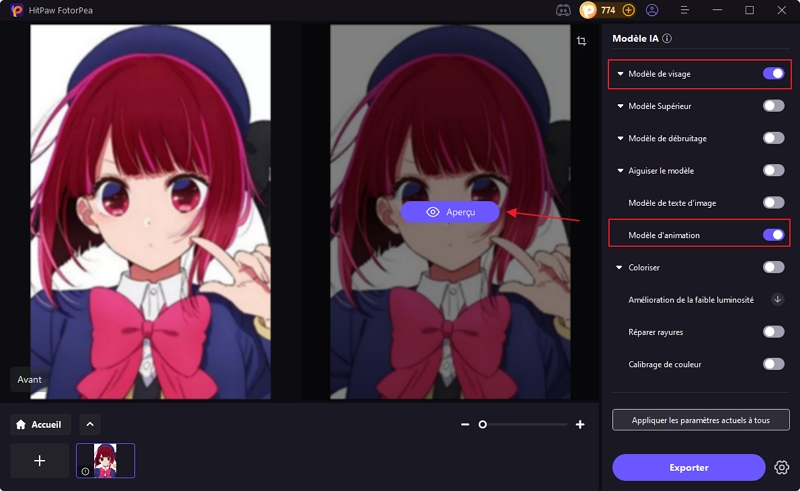The width and height of the screenshot is (800, 491).
Task: Open the user account profile icon
Action: [x=652, y=10]
